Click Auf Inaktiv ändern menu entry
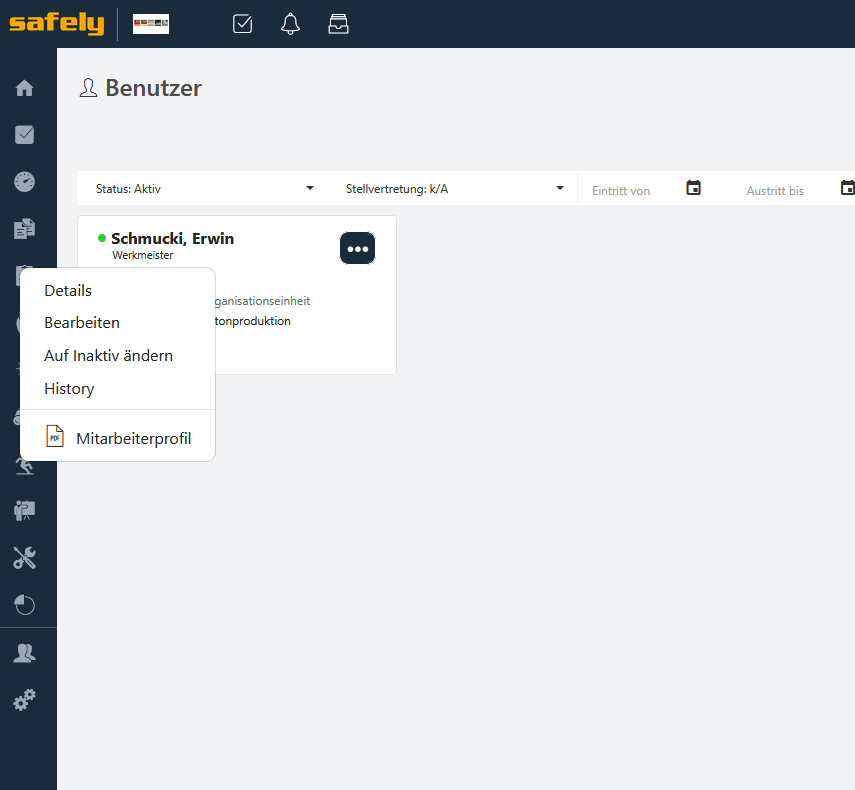Image resolution: width=855 pixels, height=790 pixels. pos(108,356)
